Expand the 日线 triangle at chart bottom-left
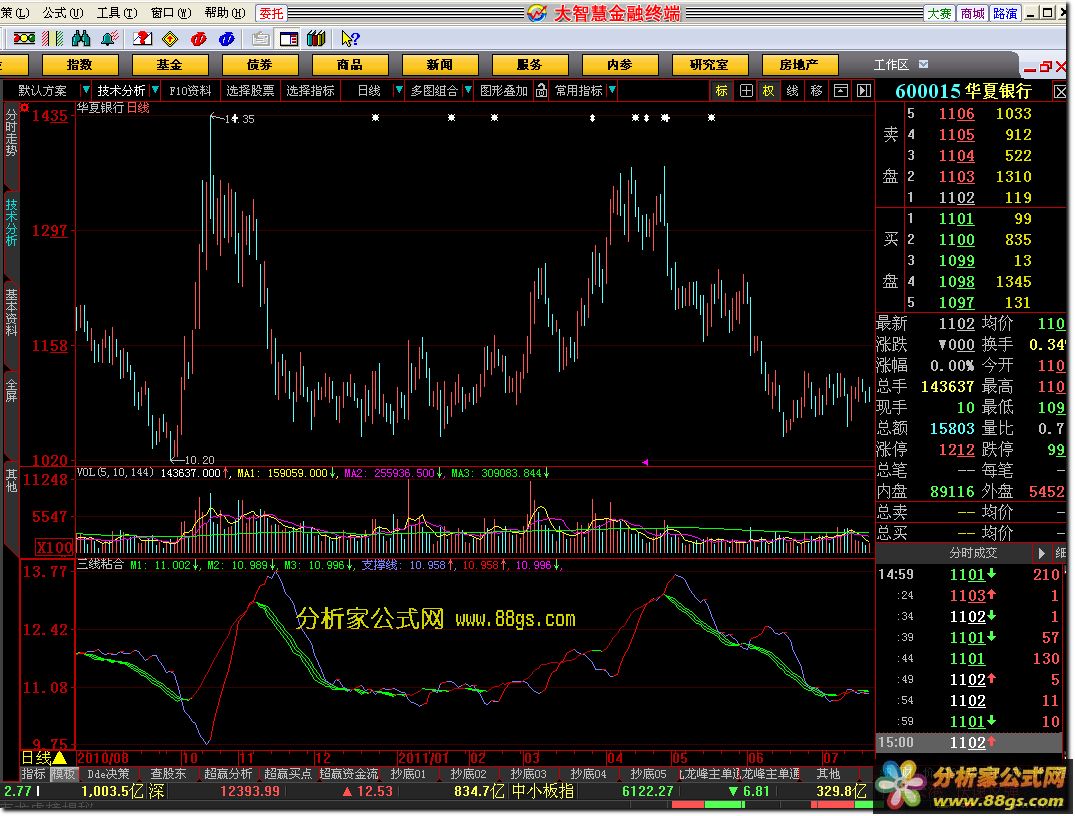 [x=60, y=758]
